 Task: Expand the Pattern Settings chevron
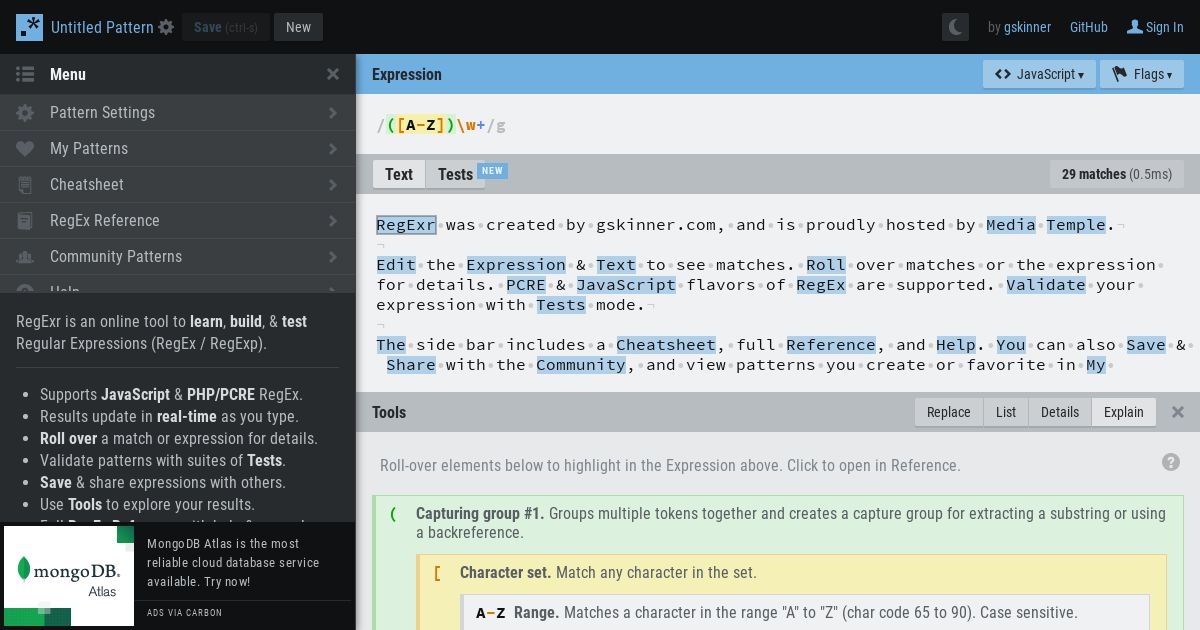(x=333, y=113)
